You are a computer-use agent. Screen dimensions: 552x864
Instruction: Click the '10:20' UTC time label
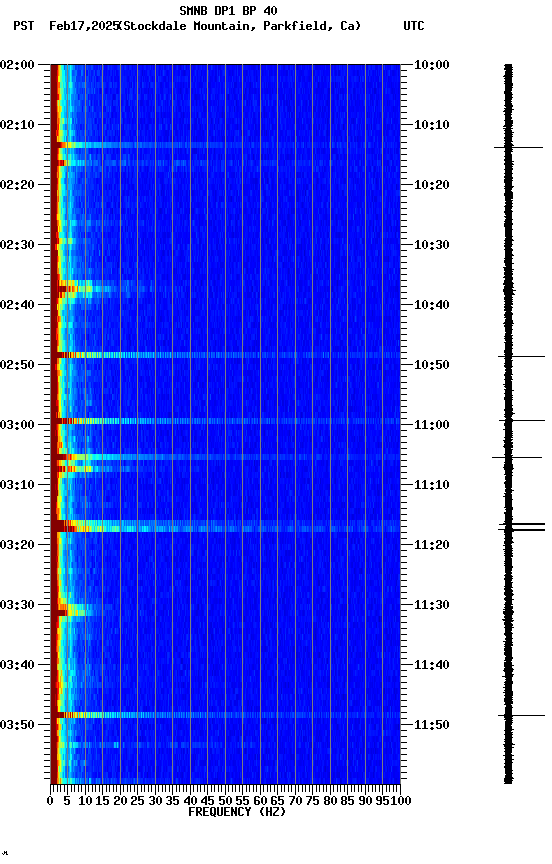pos(432,185)
